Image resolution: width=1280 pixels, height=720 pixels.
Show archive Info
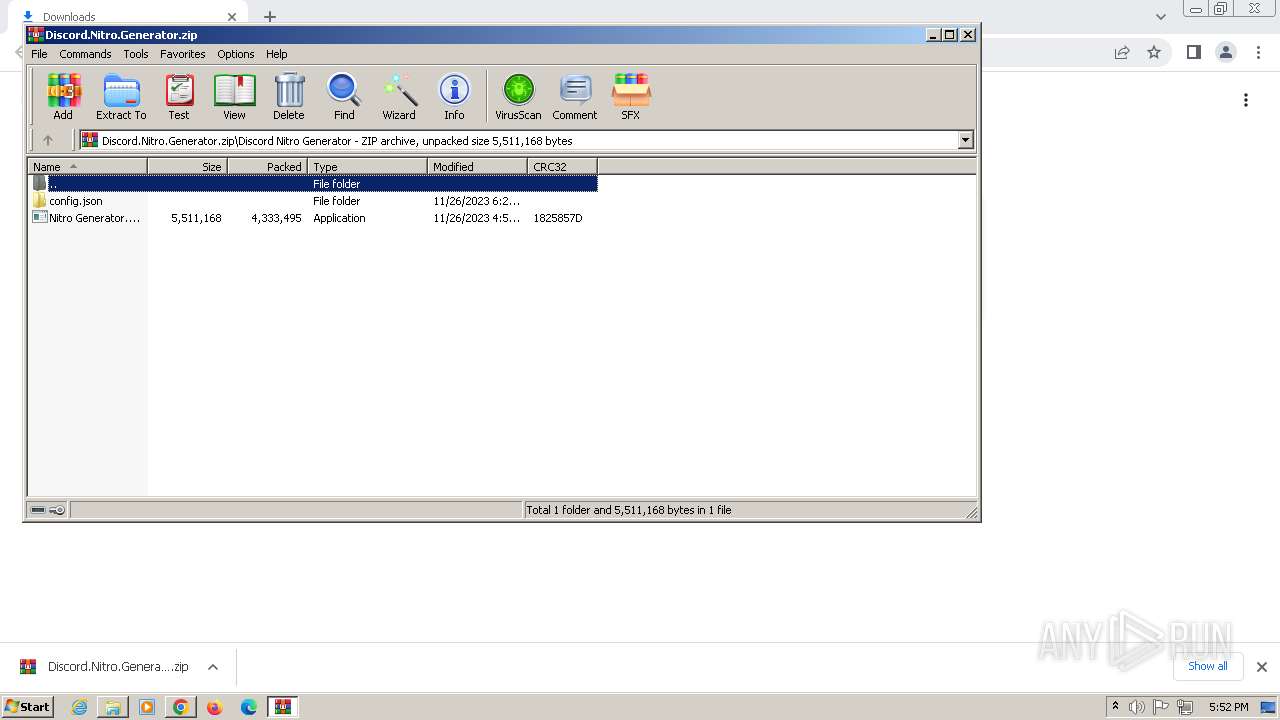click(x=454, y=97)
